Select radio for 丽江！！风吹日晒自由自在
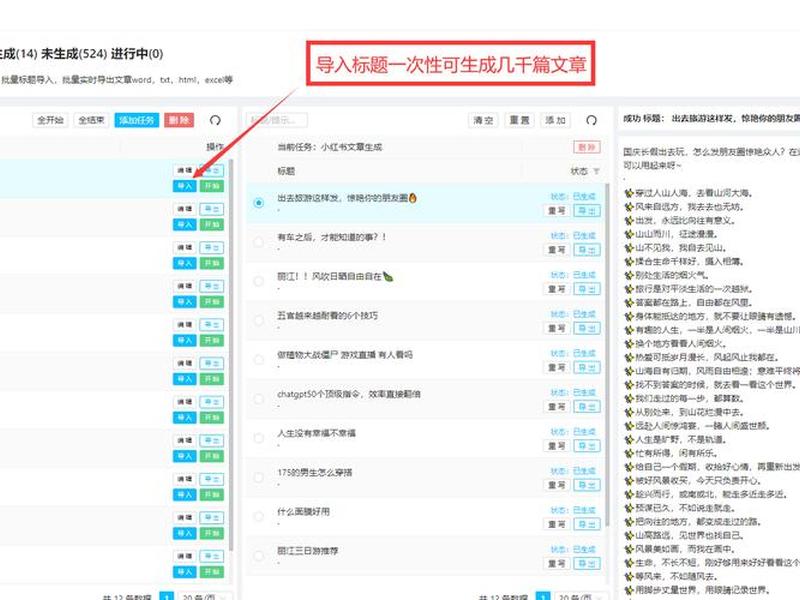 tap(259, 281)
